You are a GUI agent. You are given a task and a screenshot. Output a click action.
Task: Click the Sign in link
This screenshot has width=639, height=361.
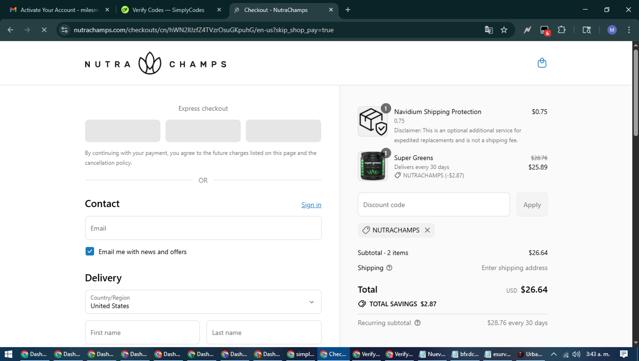[311, 205]
